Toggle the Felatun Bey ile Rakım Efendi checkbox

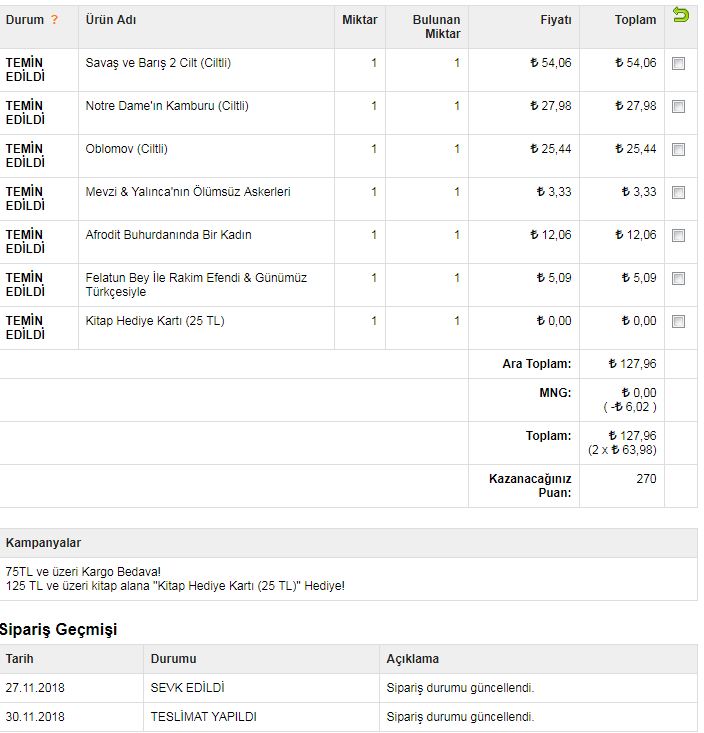click(679, 279)
